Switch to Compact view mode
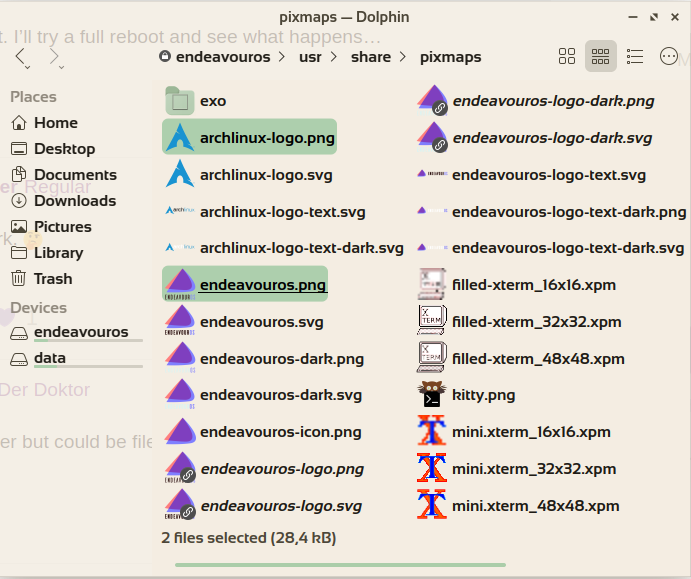Screen dimensions: 691x579 click(600, 57)
